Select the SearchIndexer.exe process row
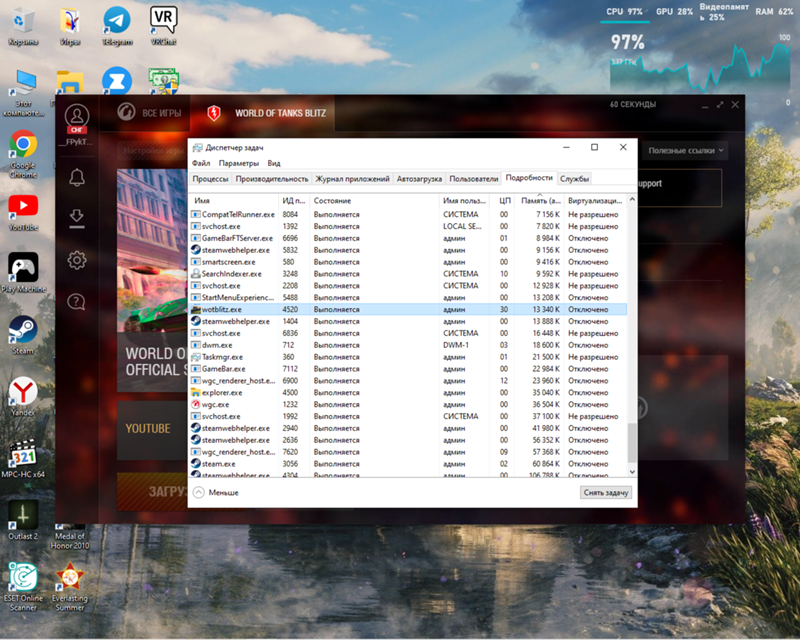Screen dimensions: 800x640 pyautogui.click(x=408, y=274)
